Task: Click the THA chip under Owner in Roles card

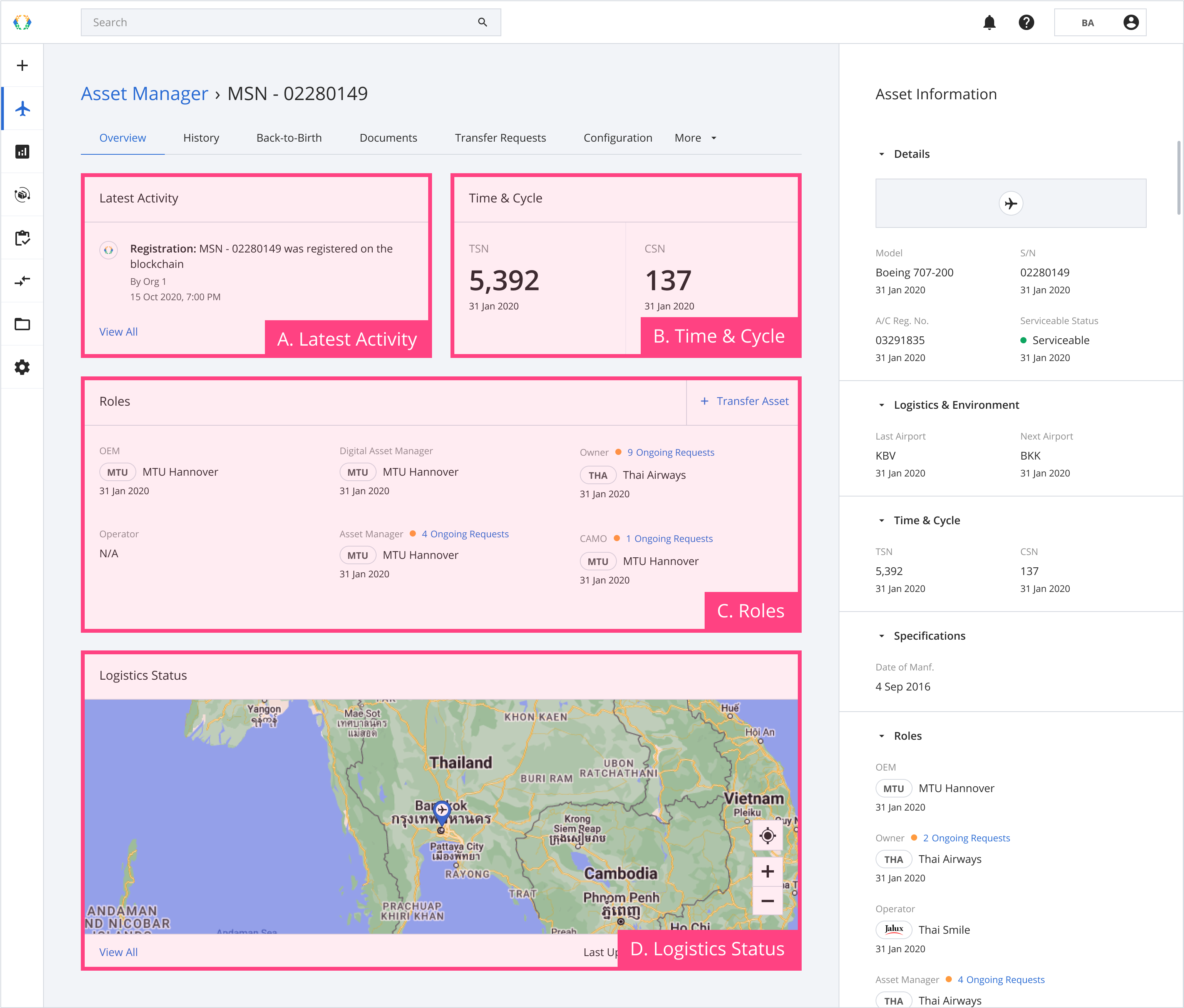Action: click(x=598, y=475)
